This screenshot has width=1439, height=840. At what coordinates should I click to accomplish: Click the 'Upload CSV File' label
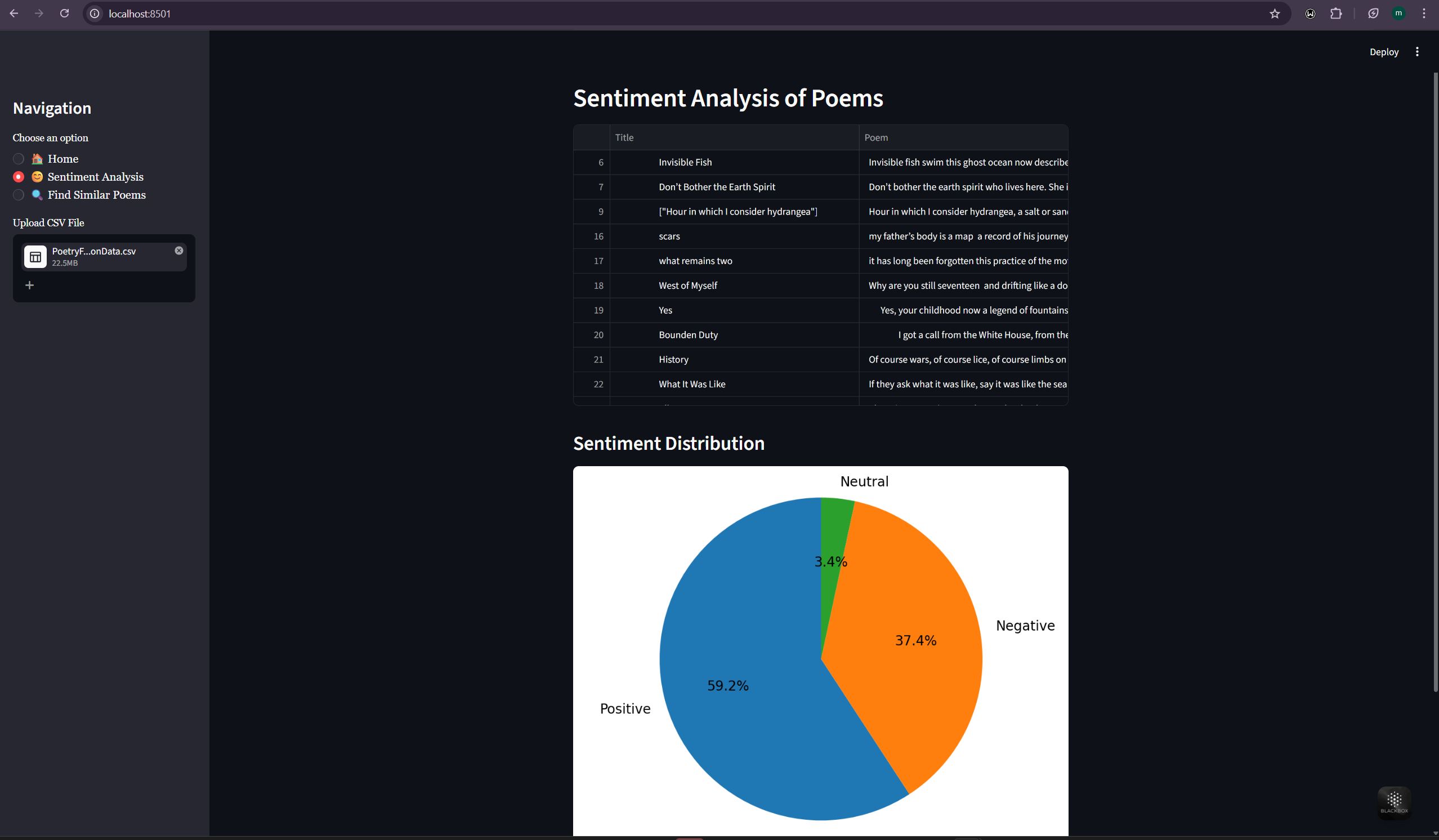(48, 223)
